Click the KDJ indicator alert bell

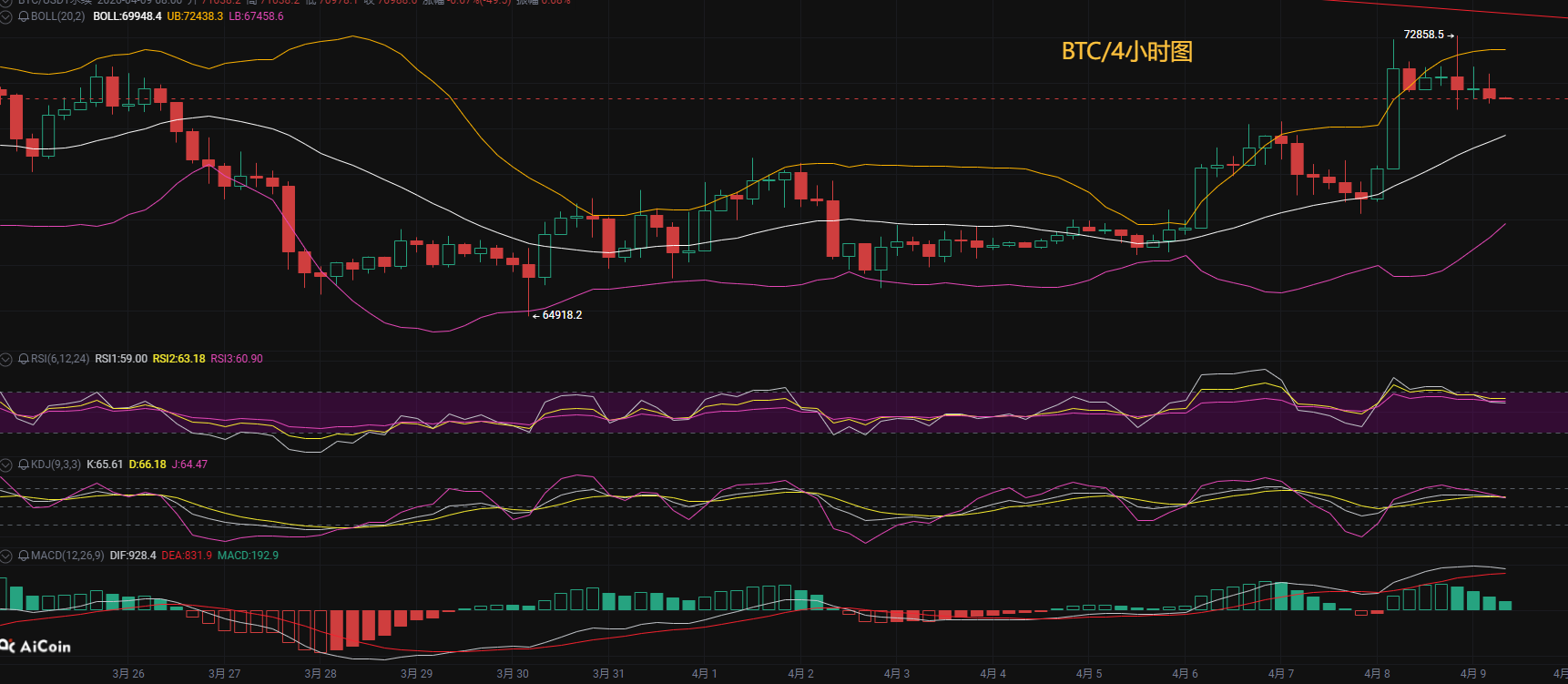point(24,465)
